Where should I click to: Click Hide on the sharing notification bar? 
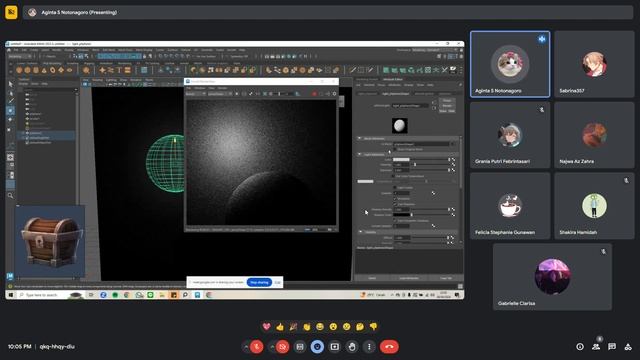[x=278, y=282]
